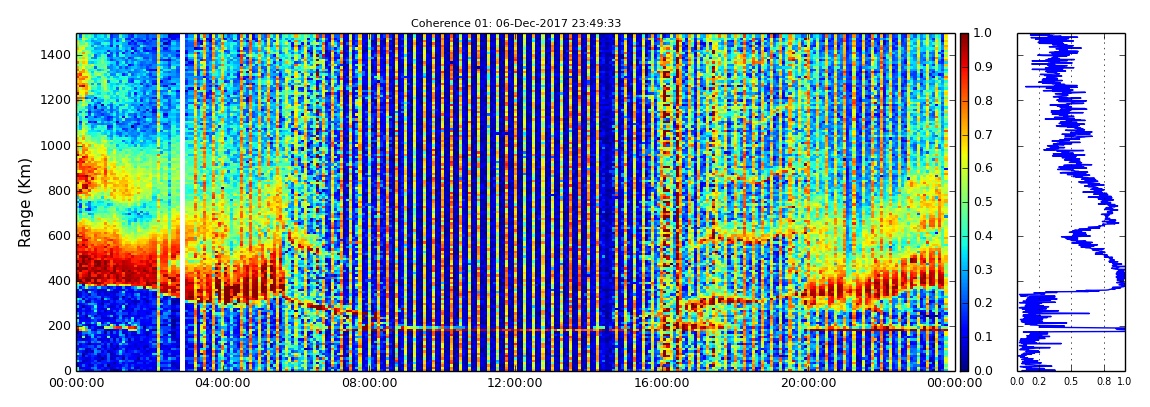Click the 600 range tick label
This screenshot has width=1150, height=407.
pos(61,235)
